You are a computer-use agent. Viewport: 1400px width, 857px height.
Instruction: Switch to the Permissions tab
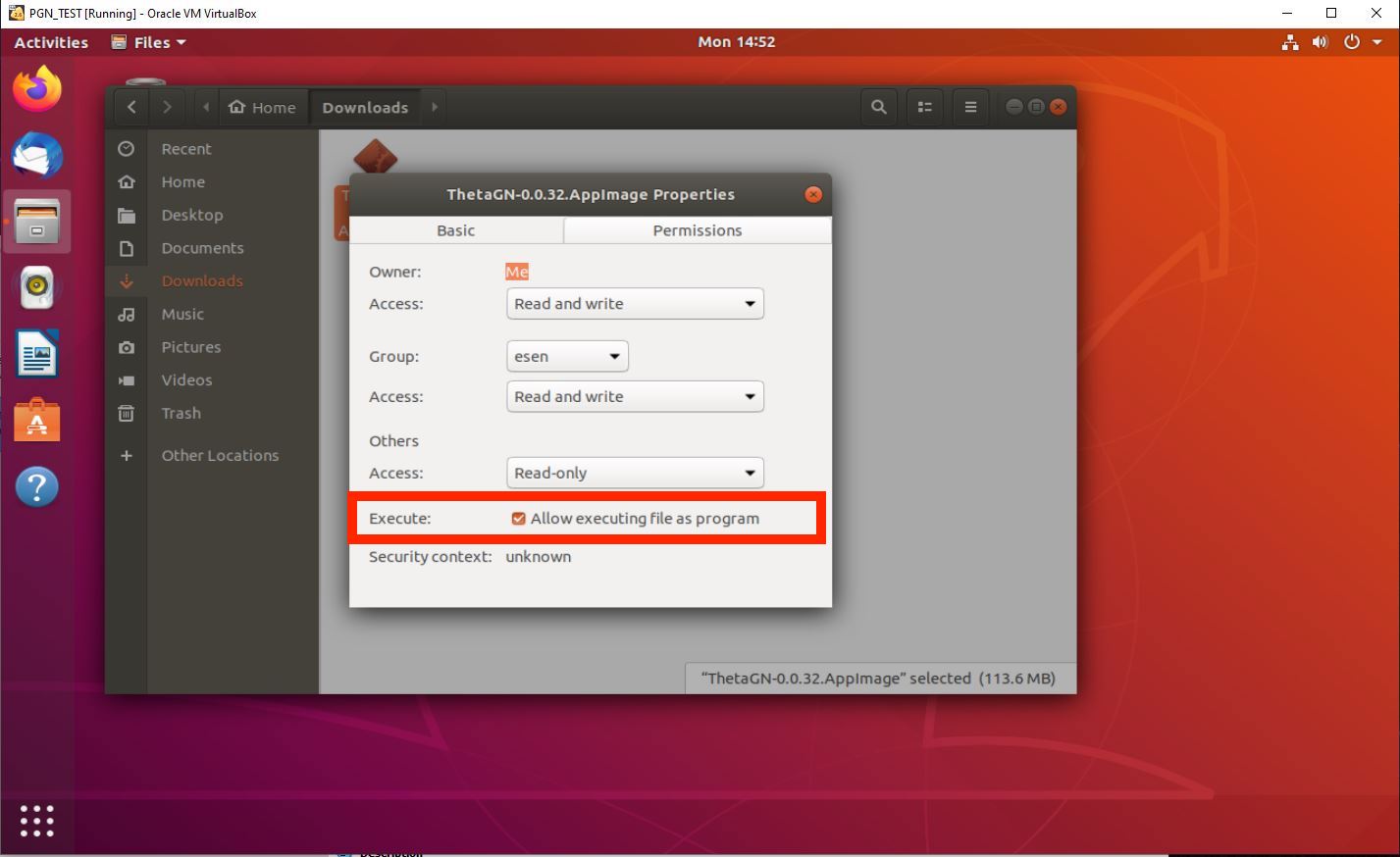(698, 230)
